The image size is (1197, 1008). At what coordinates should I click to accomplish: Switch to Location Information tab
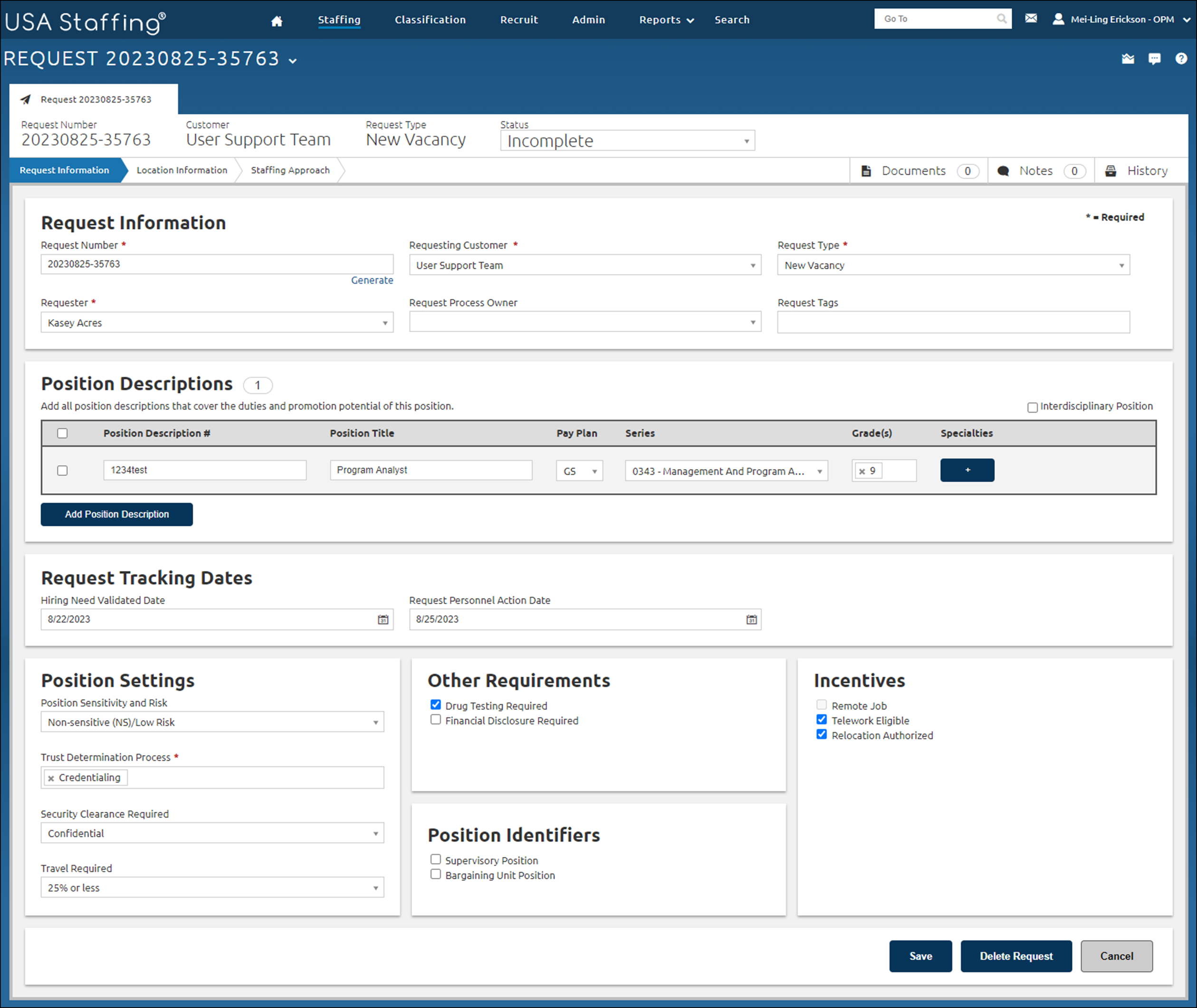[182, 170]
